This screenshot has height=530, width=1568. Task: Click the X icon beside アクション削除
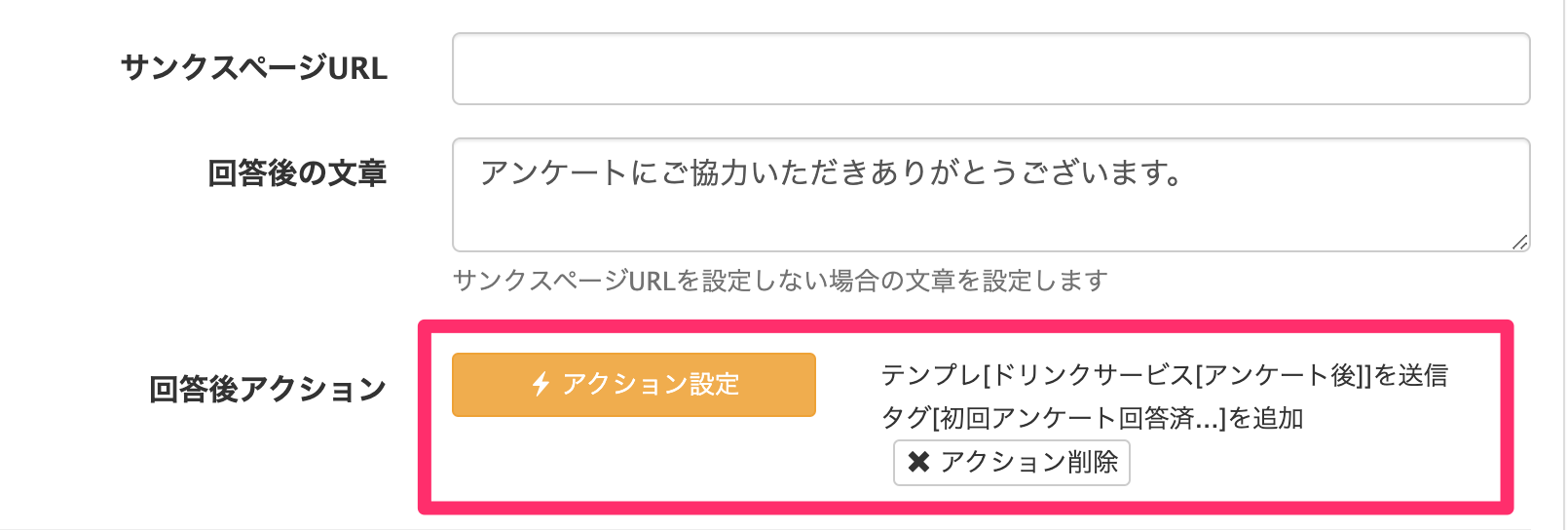tap(918, 462)
